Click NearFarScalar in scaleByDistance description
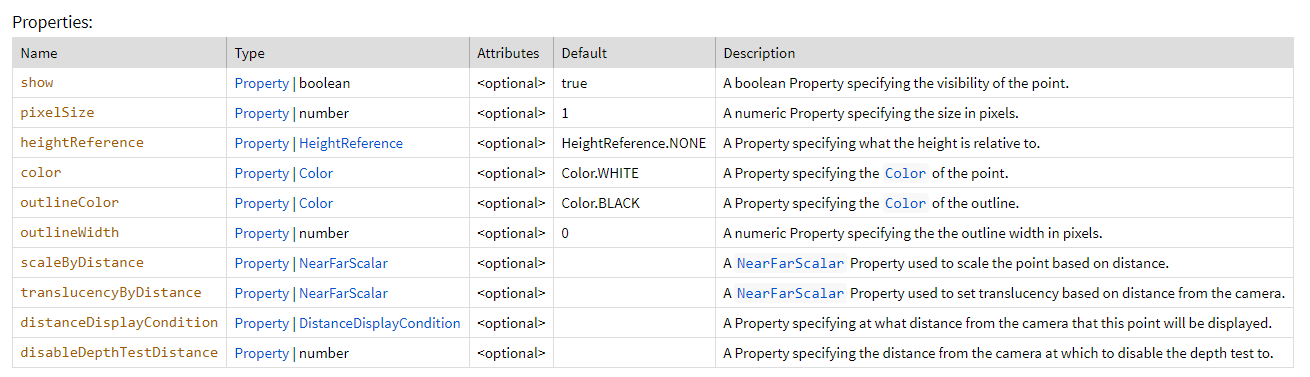Image resolution: width=1310 pixels, height=377 pixels. click(x=790, y=263)
